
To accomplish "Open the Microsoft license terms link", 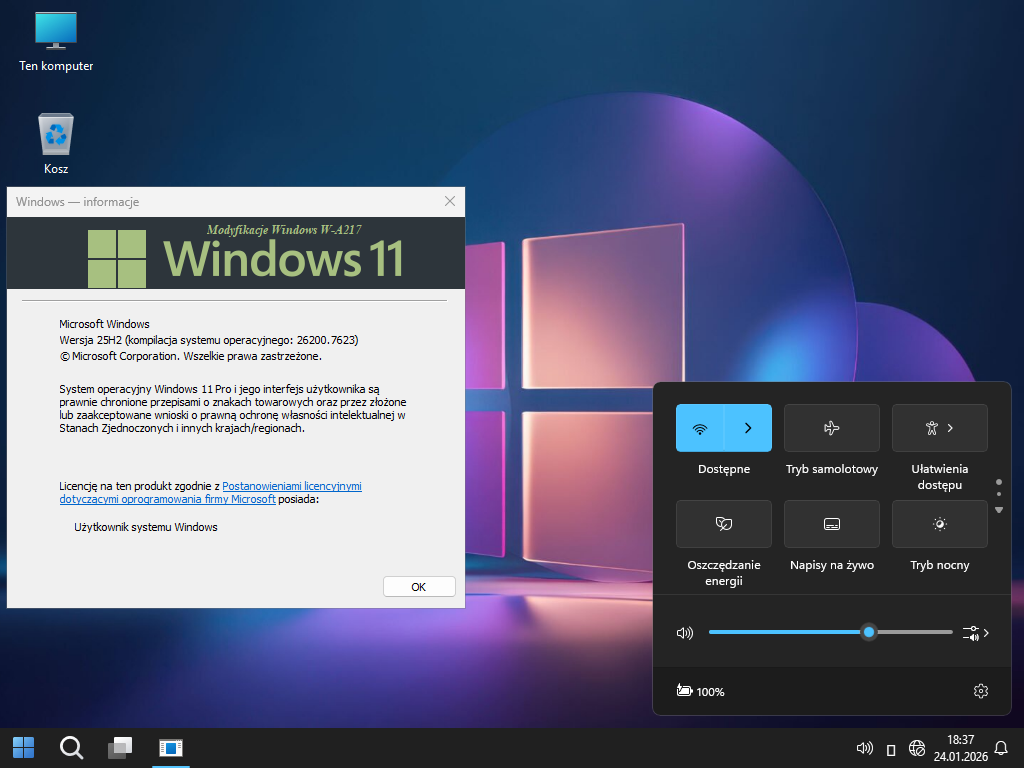I will pos(291,486).
